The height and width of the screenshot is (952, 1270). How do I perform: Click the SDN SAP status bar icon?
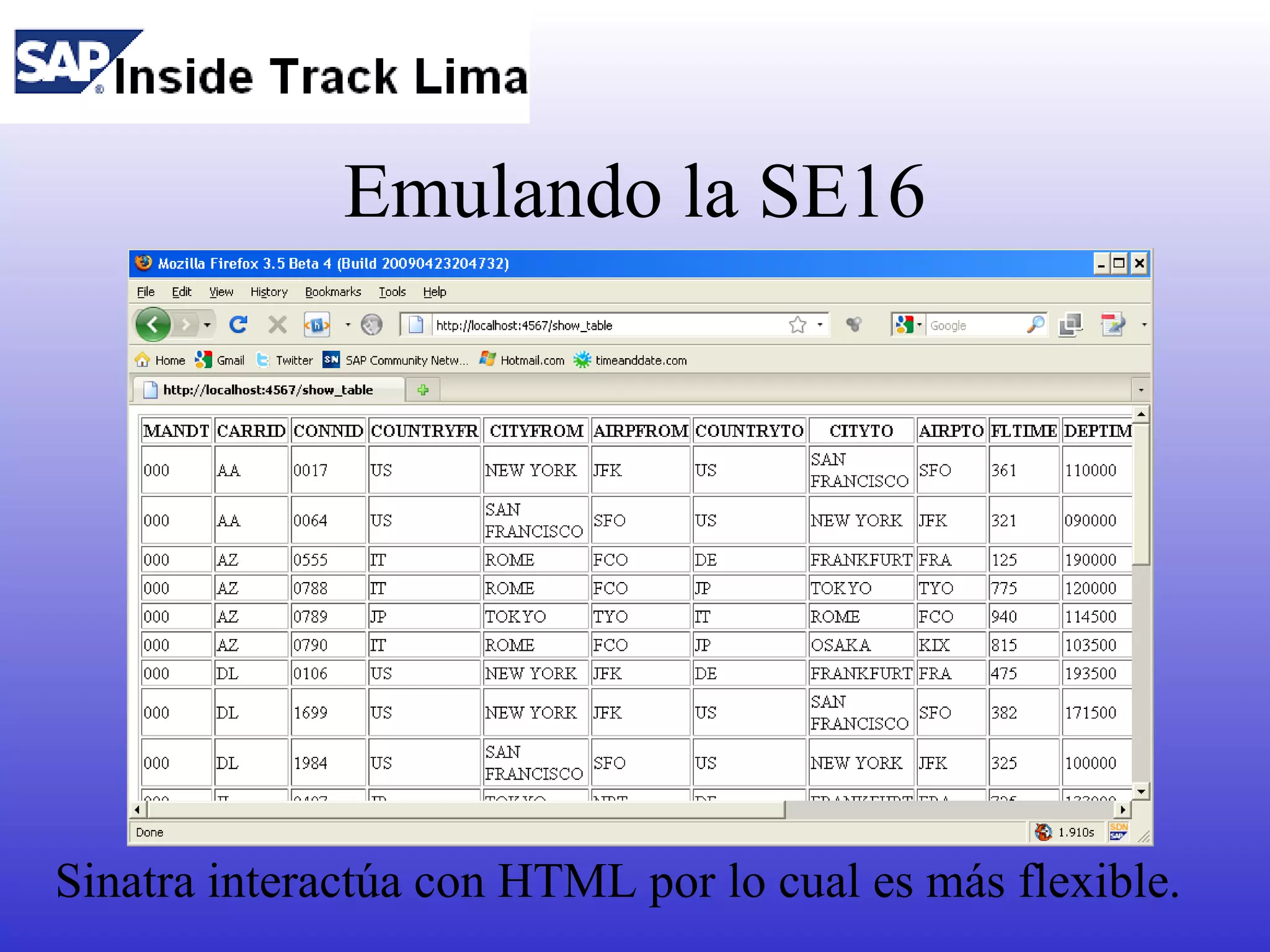[x=1119, y=832]
